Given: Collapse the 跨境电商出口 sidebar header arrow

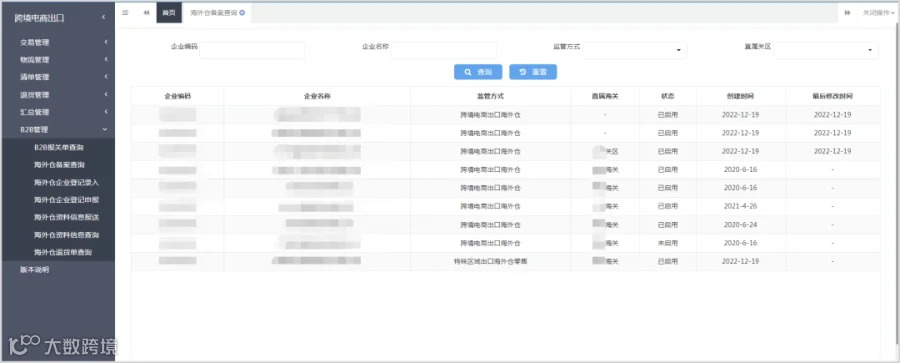Looking at the screenshot, I should click(103, 17).
